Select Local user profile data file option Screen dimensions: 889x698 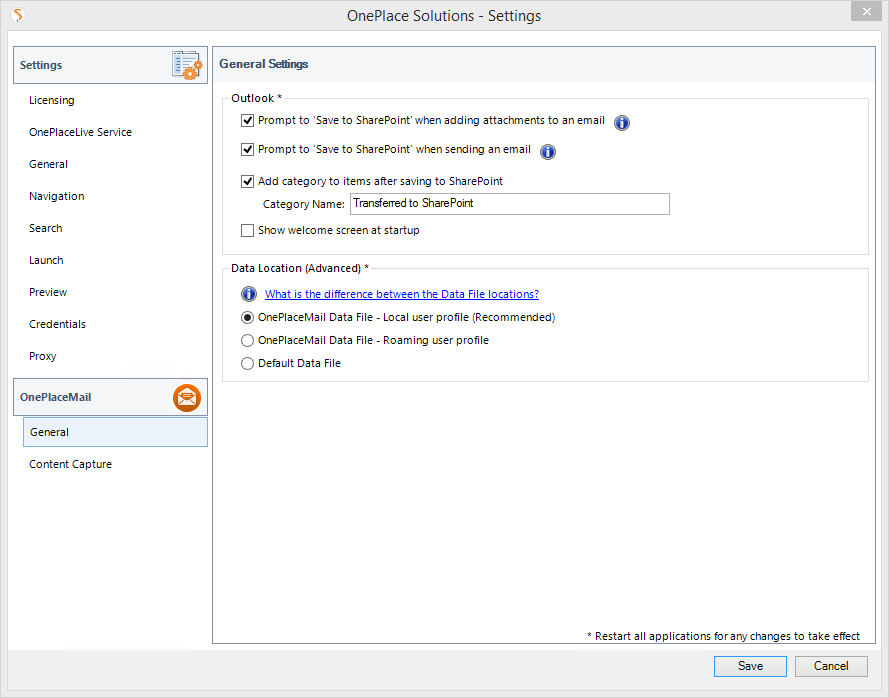click(247, 318)
